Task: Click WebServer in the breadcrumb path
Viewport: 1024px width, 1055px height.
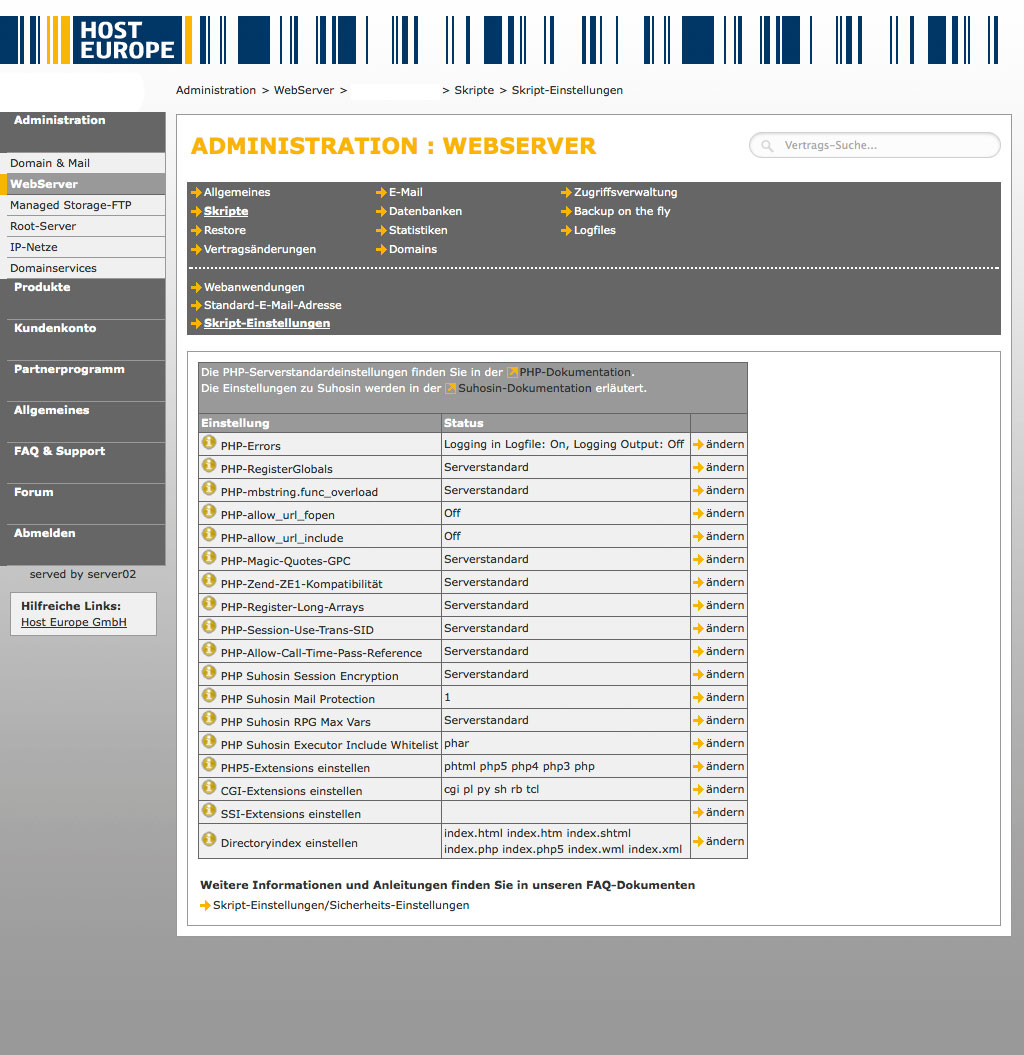Action: tap(304, 91)
